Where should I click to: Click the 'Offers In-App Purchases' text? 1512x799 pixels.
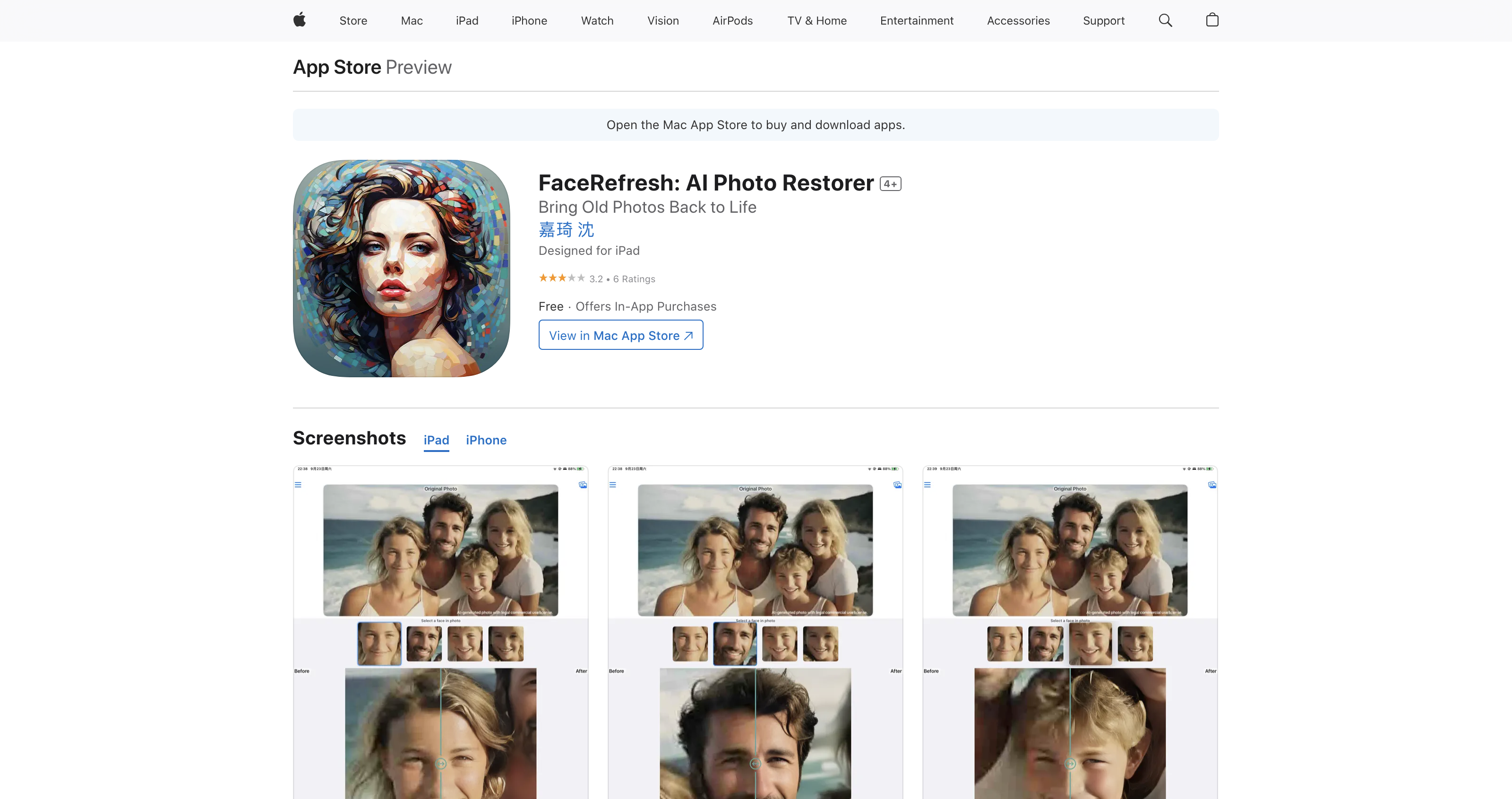(645, 307)
